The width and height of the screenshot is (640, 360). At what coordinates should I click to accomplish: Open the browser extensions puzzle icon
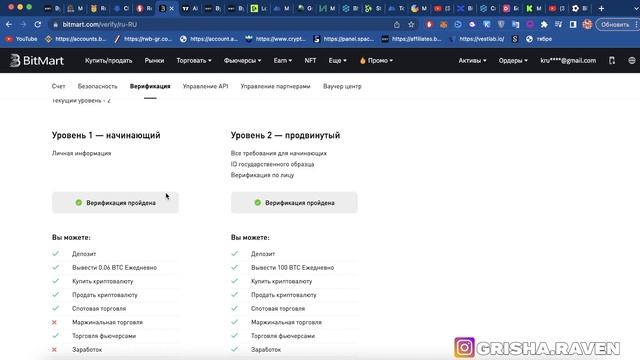pos(544,24)
